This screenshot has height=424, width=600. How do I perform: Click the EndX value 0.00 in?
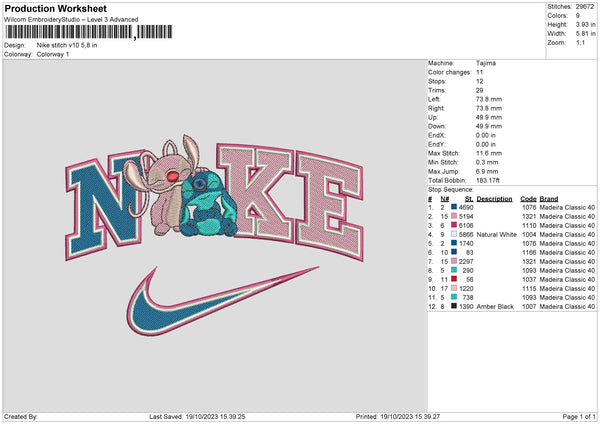[x=486, y=135]
